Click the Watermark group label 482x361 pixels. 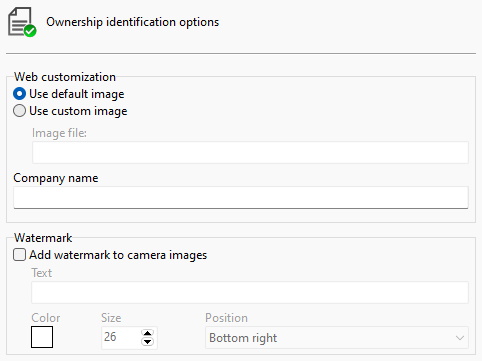43,238
